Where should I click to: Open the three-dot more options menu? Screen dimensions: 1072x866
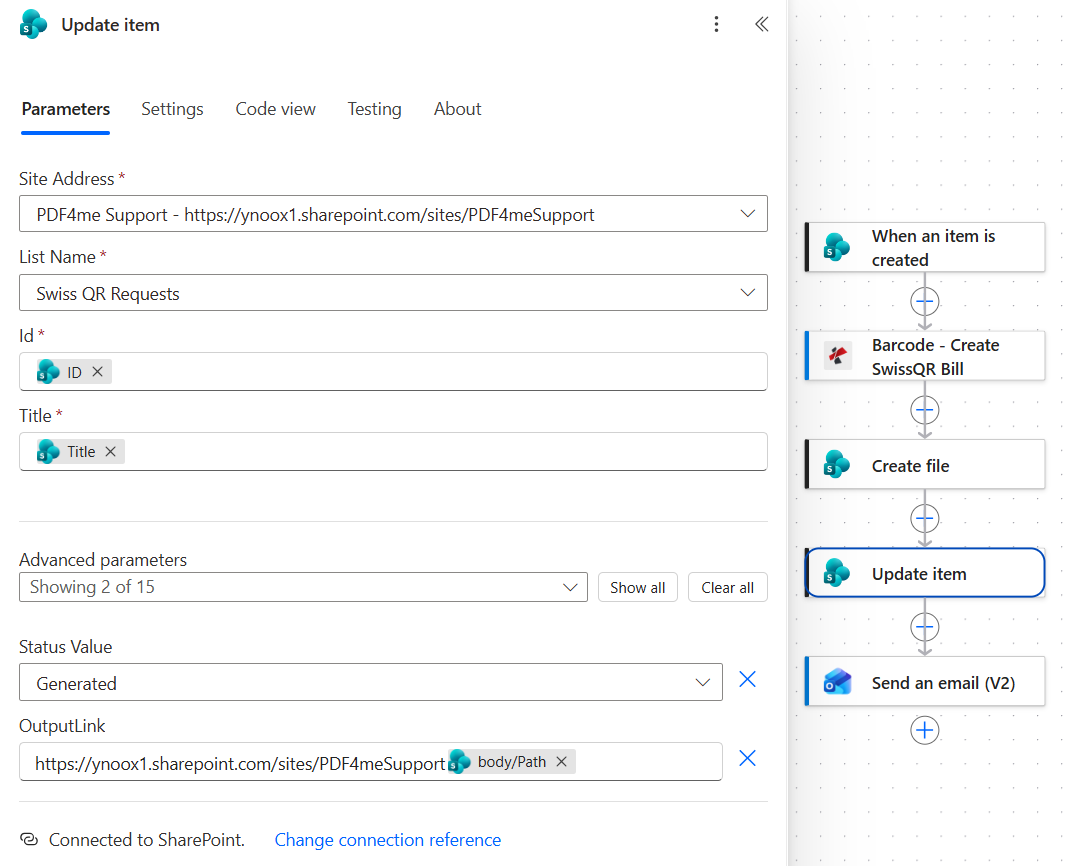pos(716,25)
